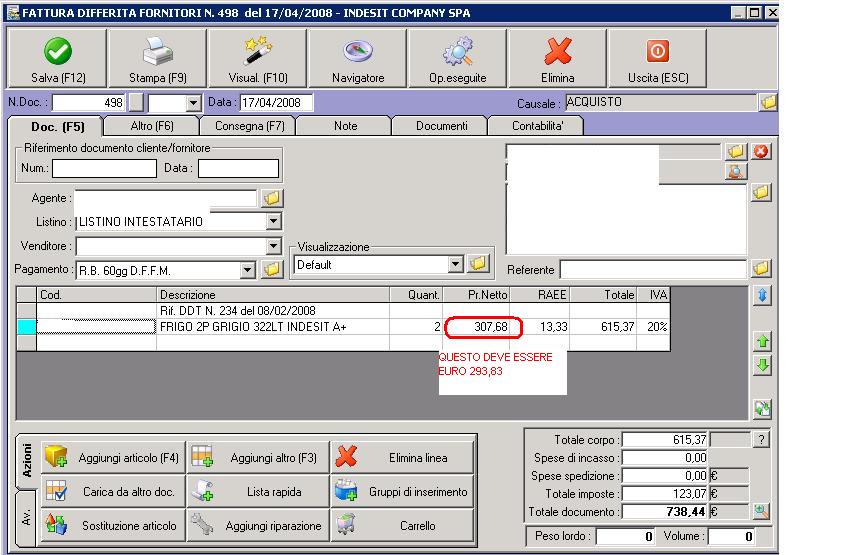Switch to Doc. (F5) tab
The width and height of the screenshot is (863, 555).
click(x=57, y=127)
